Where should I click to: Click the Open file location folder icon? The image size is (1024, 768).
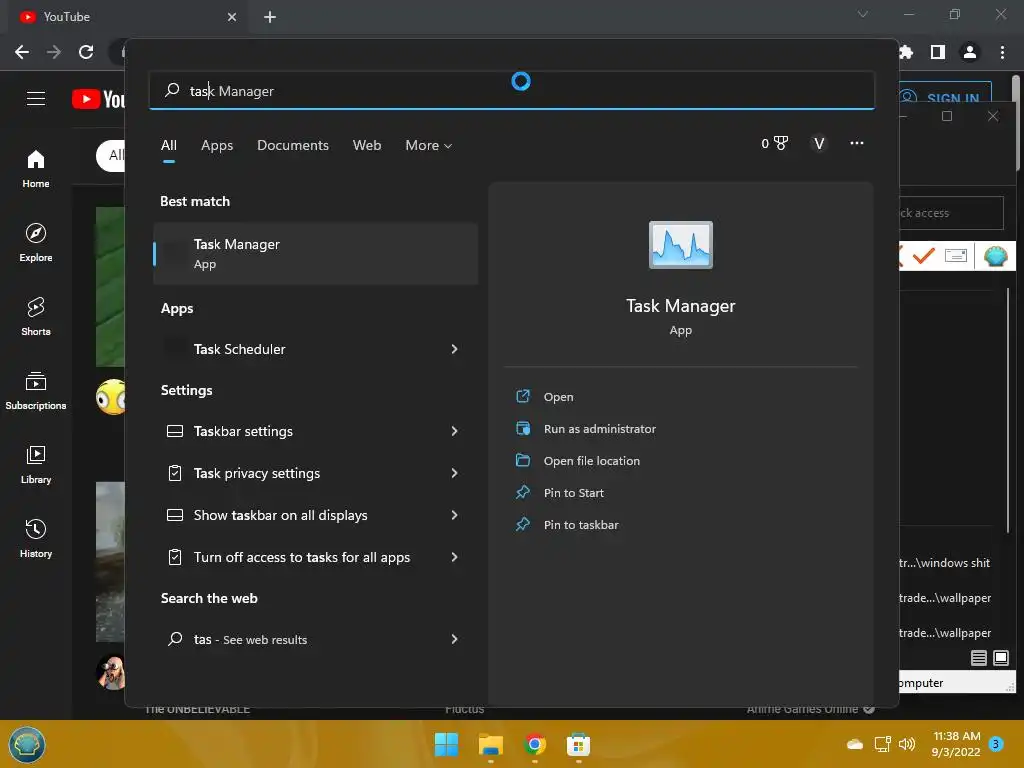[x=522, y=460]
